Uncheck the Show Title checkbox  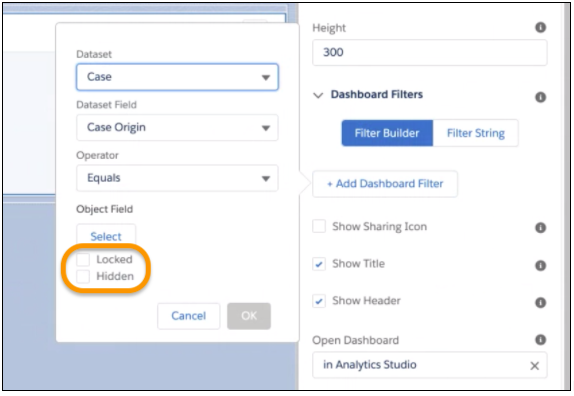click(x=319, y=264)
